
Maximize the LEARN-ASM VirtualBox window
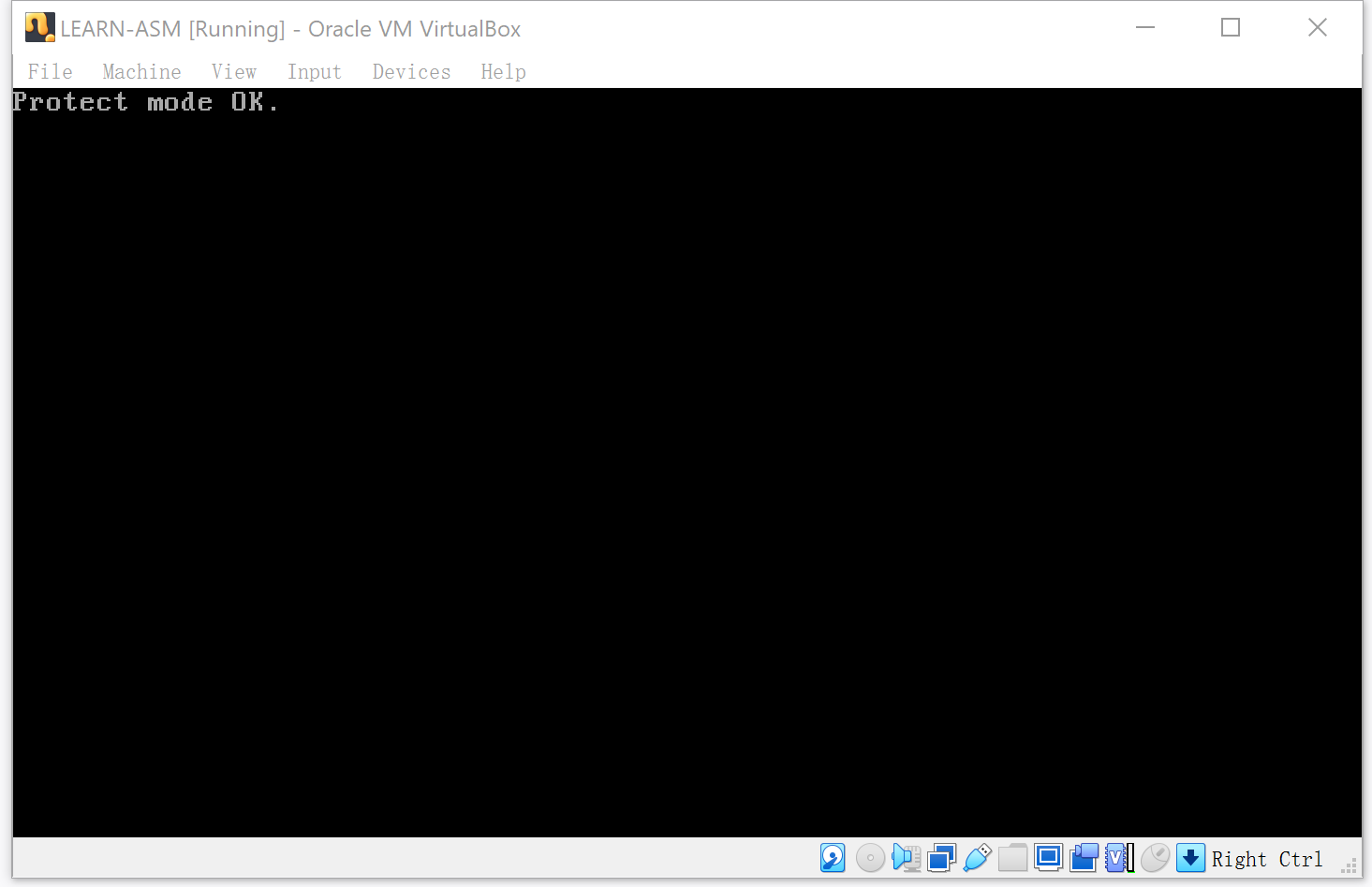(1231, 28)
